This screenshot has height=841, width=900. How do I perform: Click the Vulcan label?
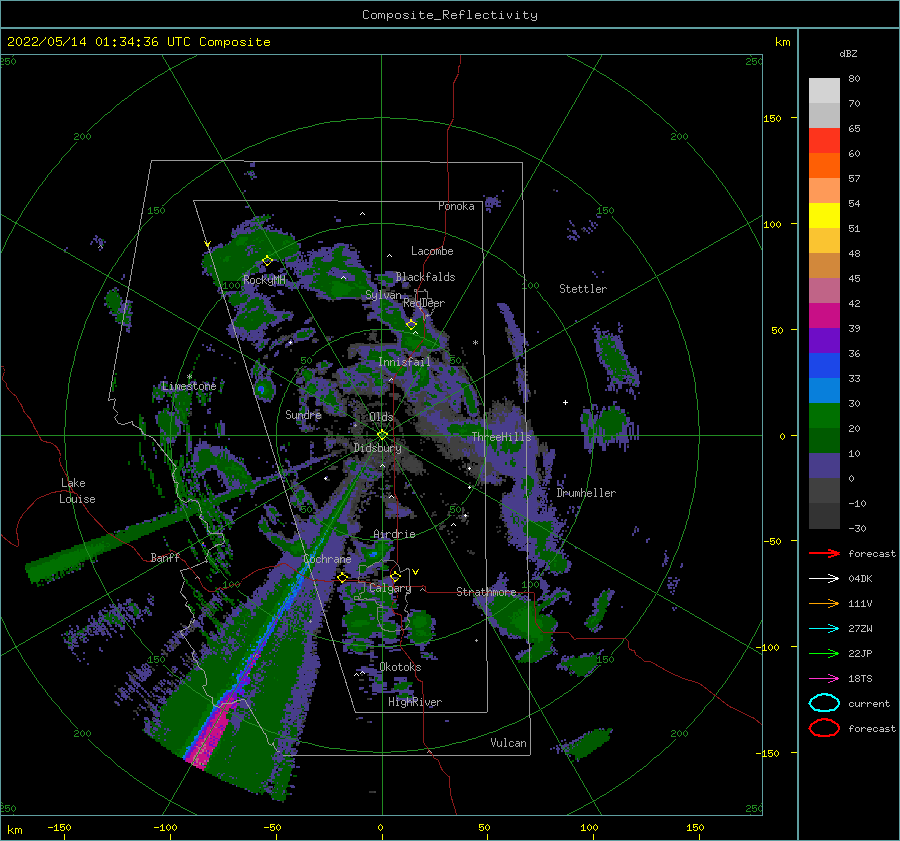508,743
